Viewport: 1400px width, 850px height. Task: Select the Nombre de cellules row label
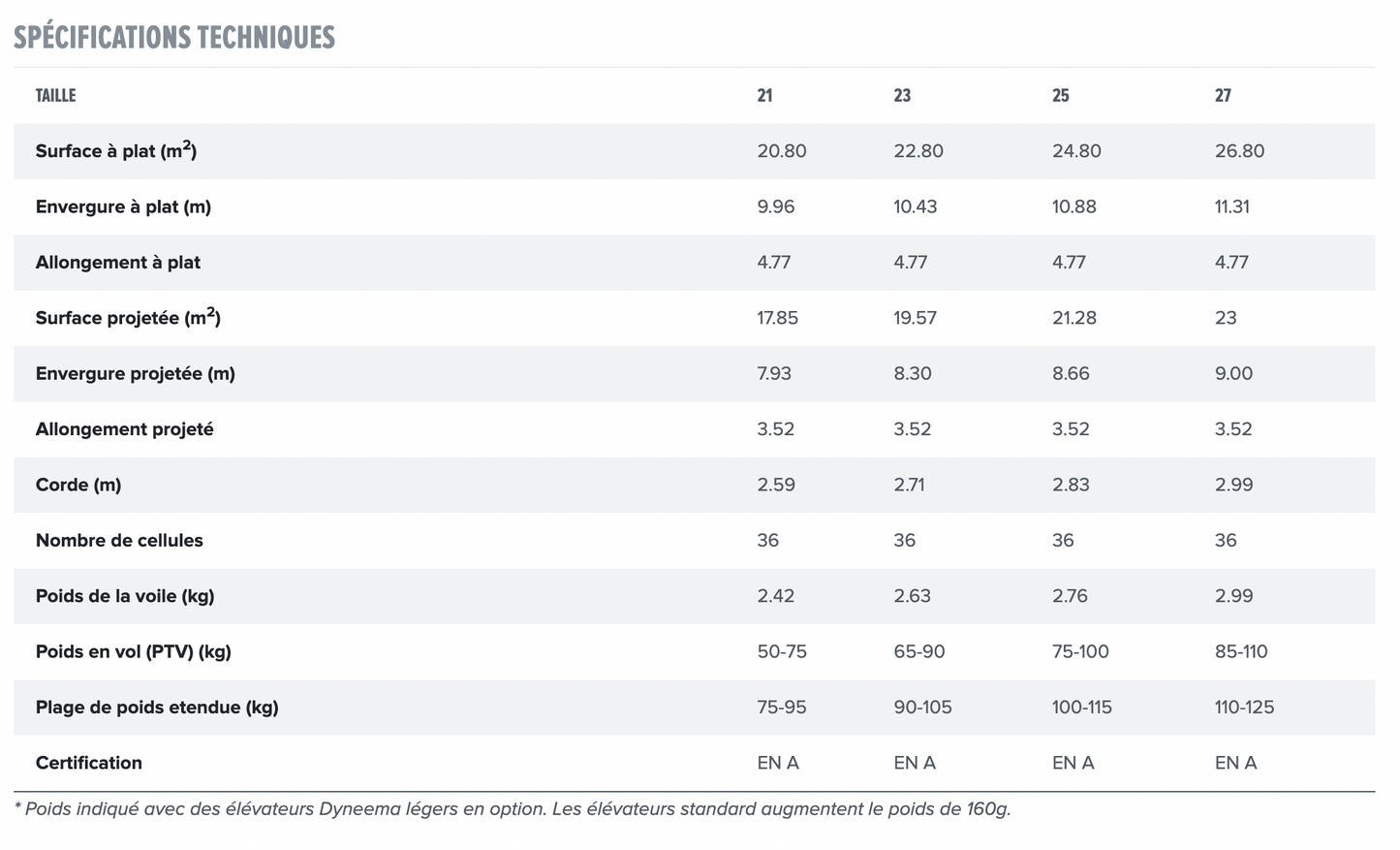[119, 541]
